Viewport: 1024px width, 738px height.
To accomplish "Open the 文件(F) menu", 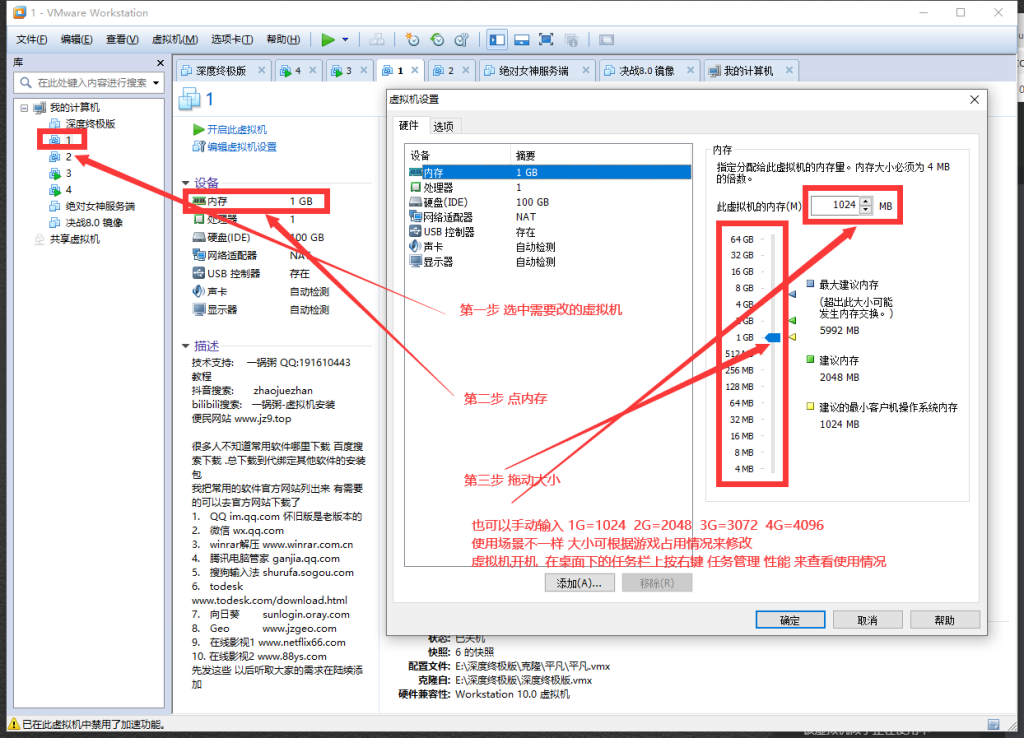I will click(x=31, y=39).
